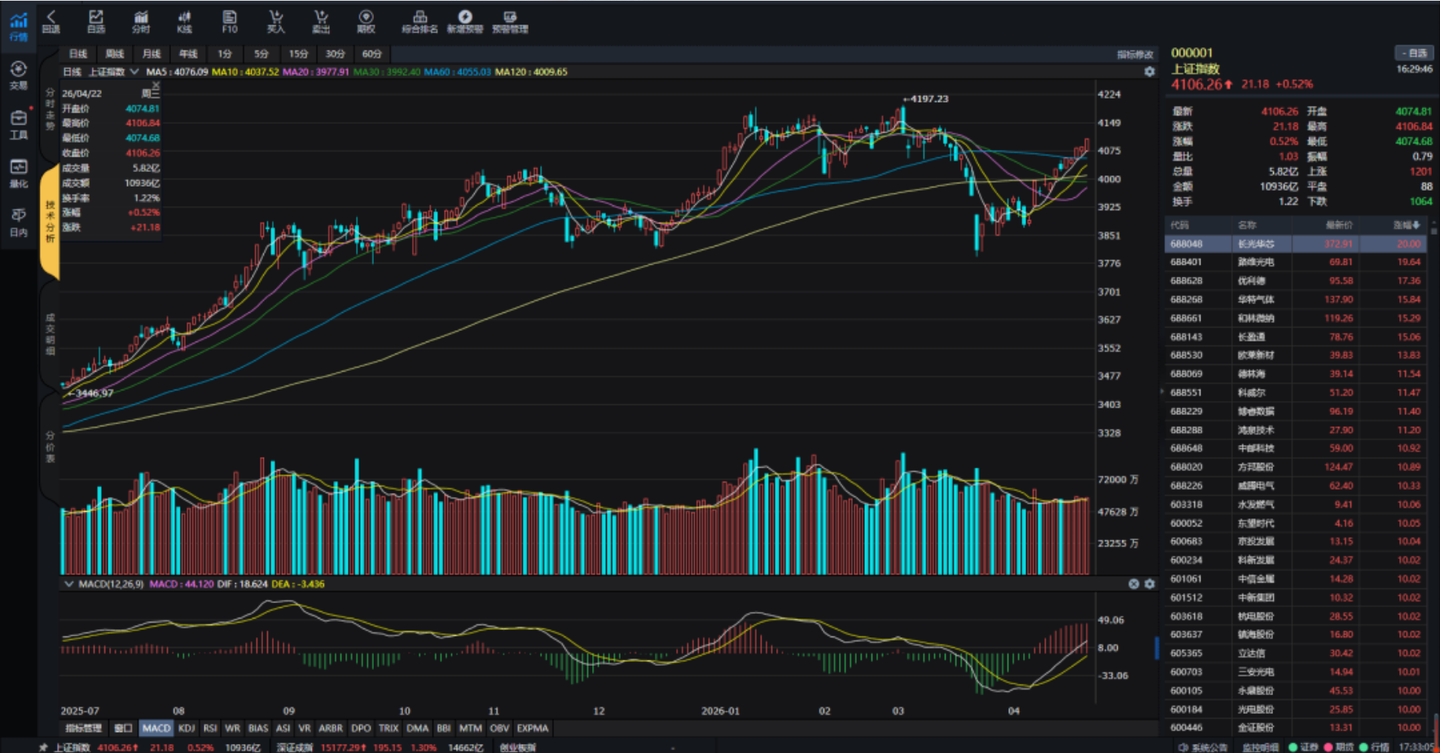
Task: Switch to the 60分 period tab
Action: [372, 54]
